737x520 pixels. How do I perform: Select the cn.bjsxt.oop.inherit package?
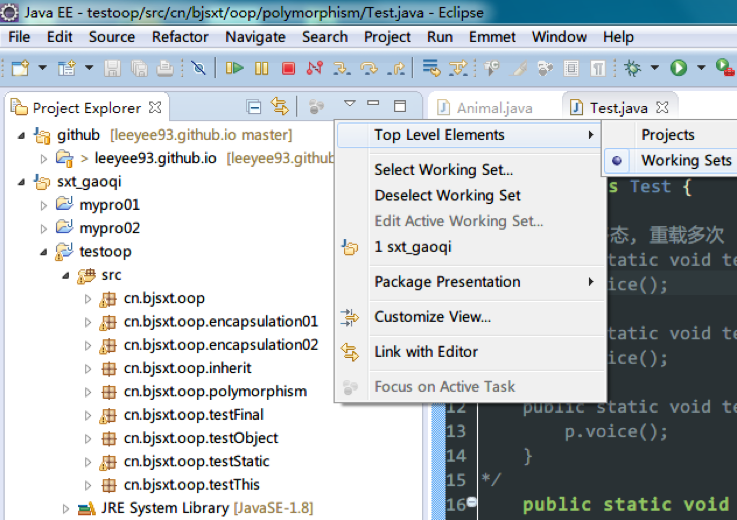click(188, 368)
